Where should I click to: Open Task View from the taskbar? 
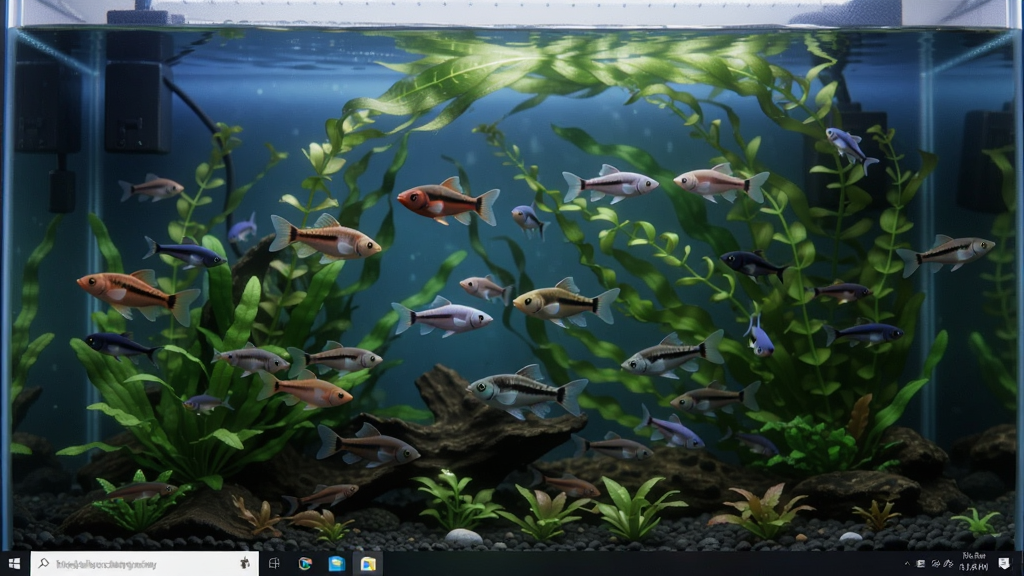(274, 564)
